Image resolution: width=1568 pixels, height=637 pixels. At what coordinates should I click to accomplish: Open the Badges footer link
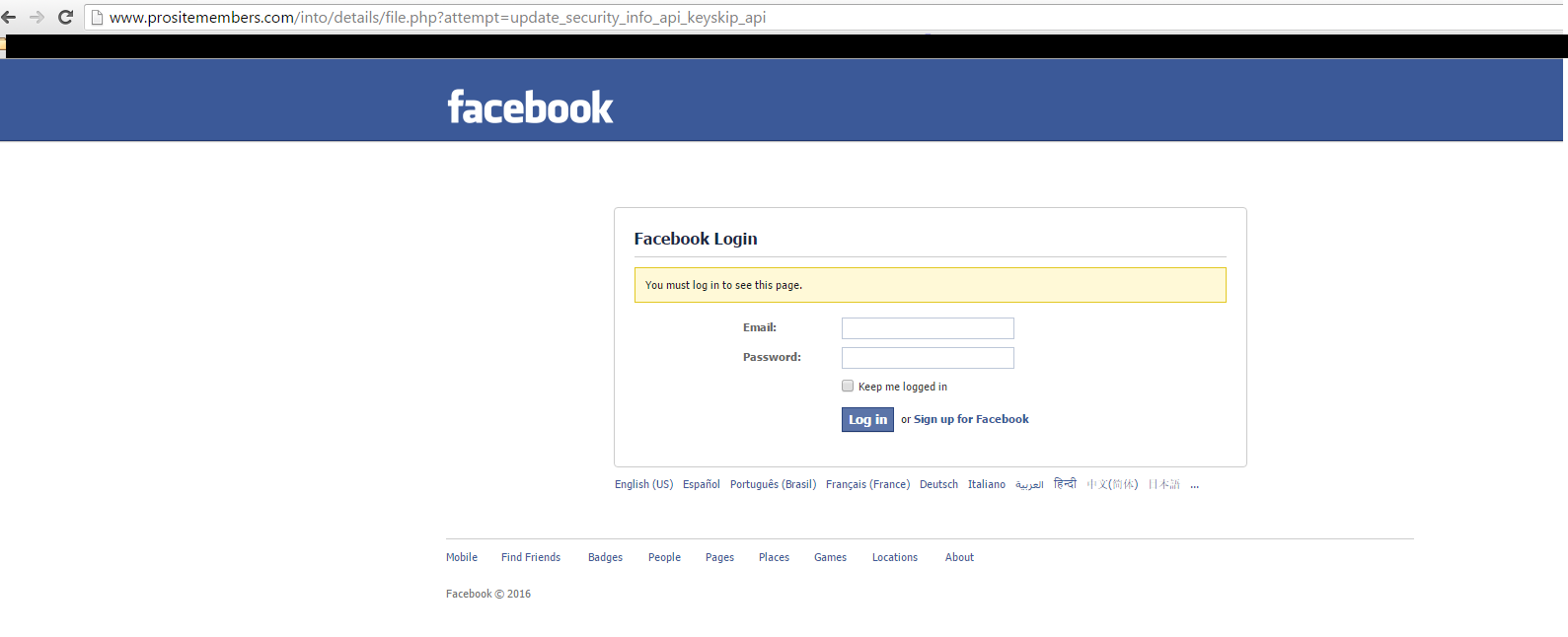[x=605, y=557]
